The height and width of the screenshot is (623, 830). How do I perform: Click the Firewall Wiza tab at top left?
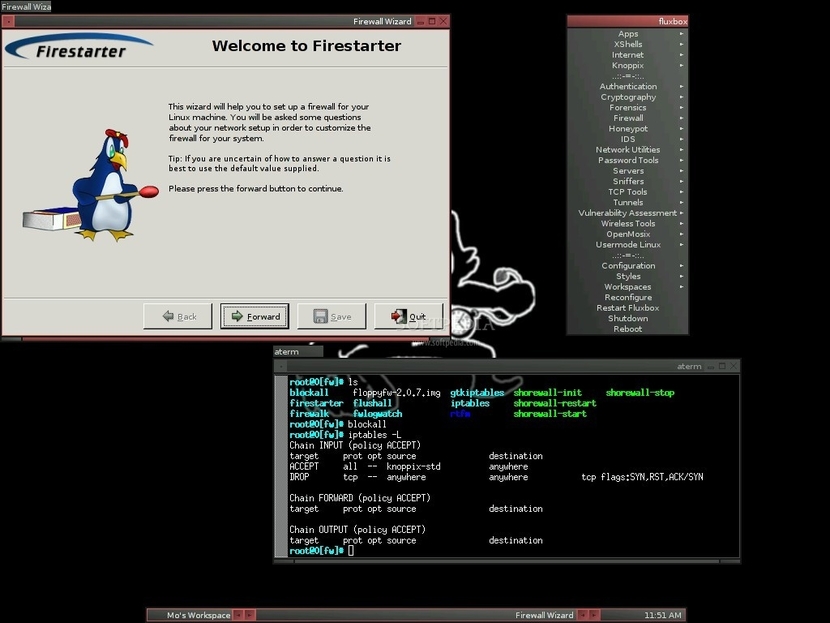(x=26, y=6)
